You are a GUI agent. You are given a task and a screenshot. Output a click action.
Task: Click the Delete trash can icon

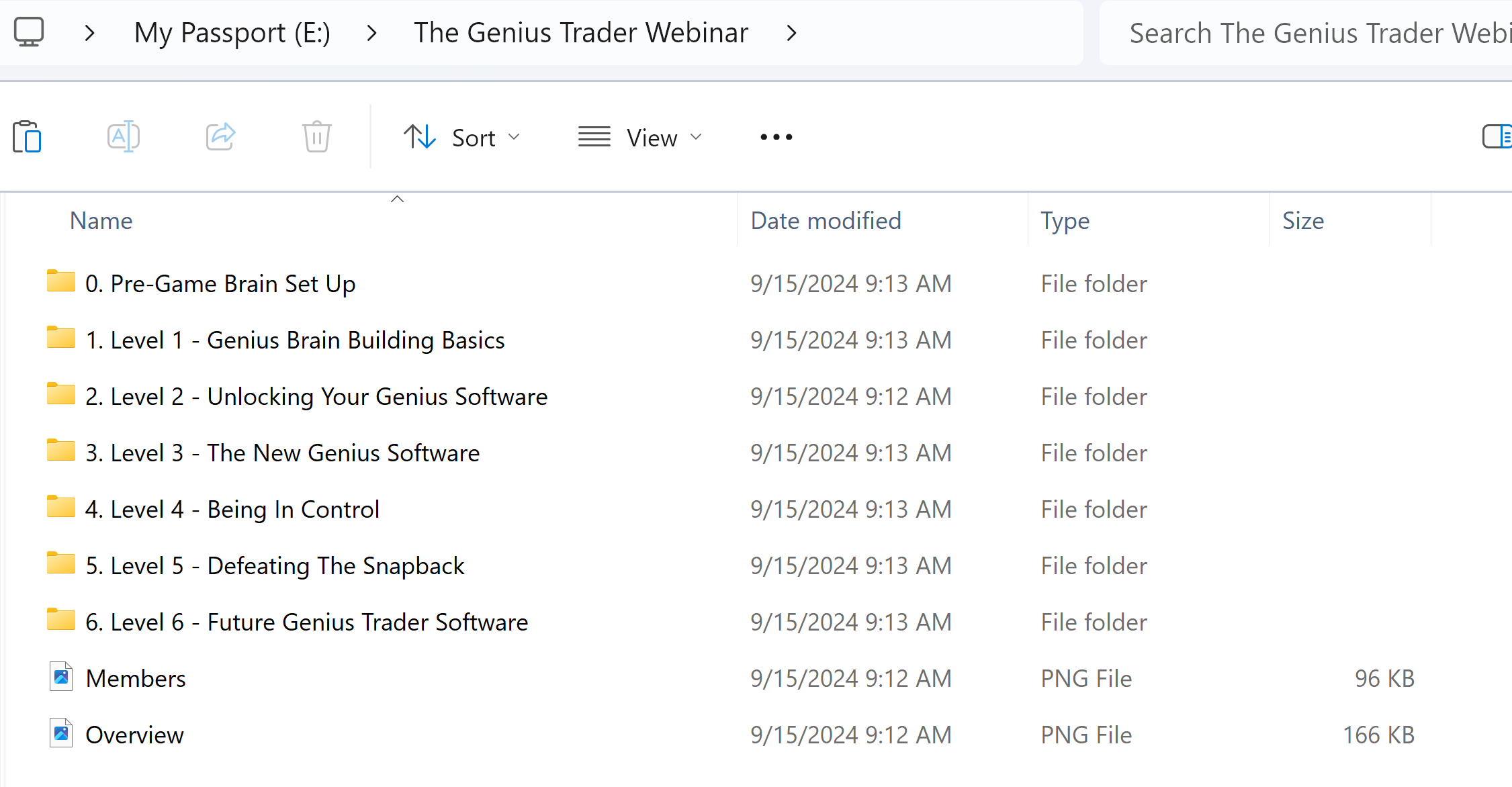pos(316,137)
